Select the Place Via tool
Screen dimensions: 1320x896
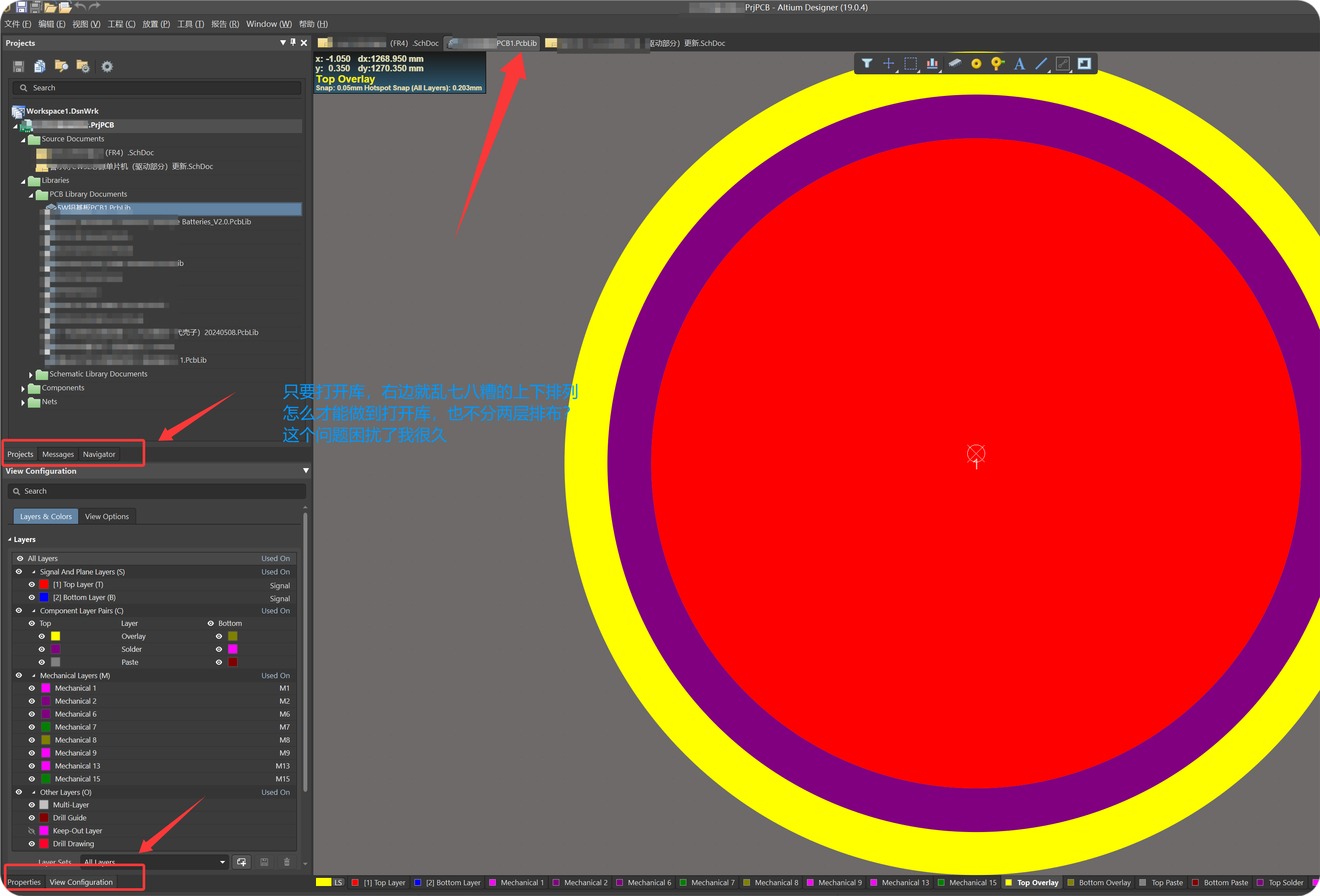(998, 64)
